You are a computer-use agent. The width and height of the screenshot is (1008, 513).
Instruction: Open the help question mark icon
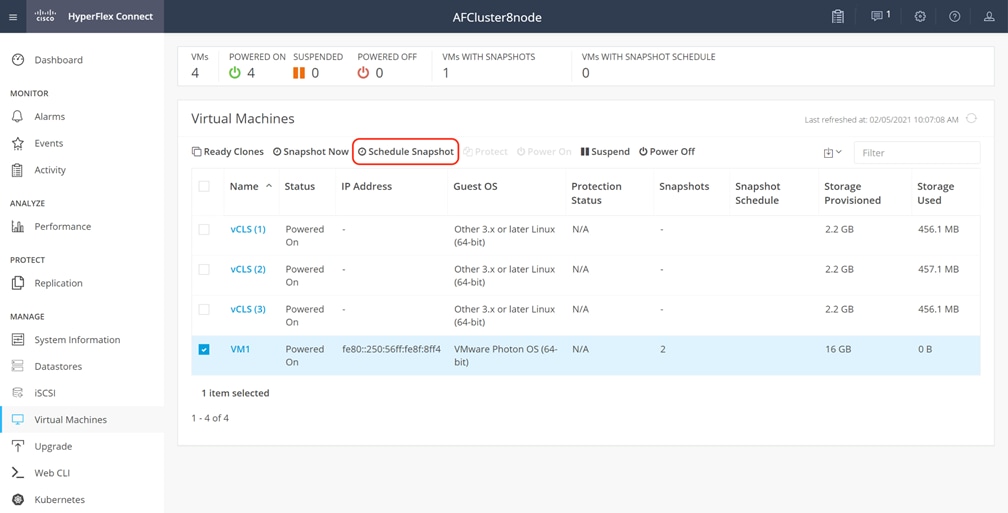[955, 17]
